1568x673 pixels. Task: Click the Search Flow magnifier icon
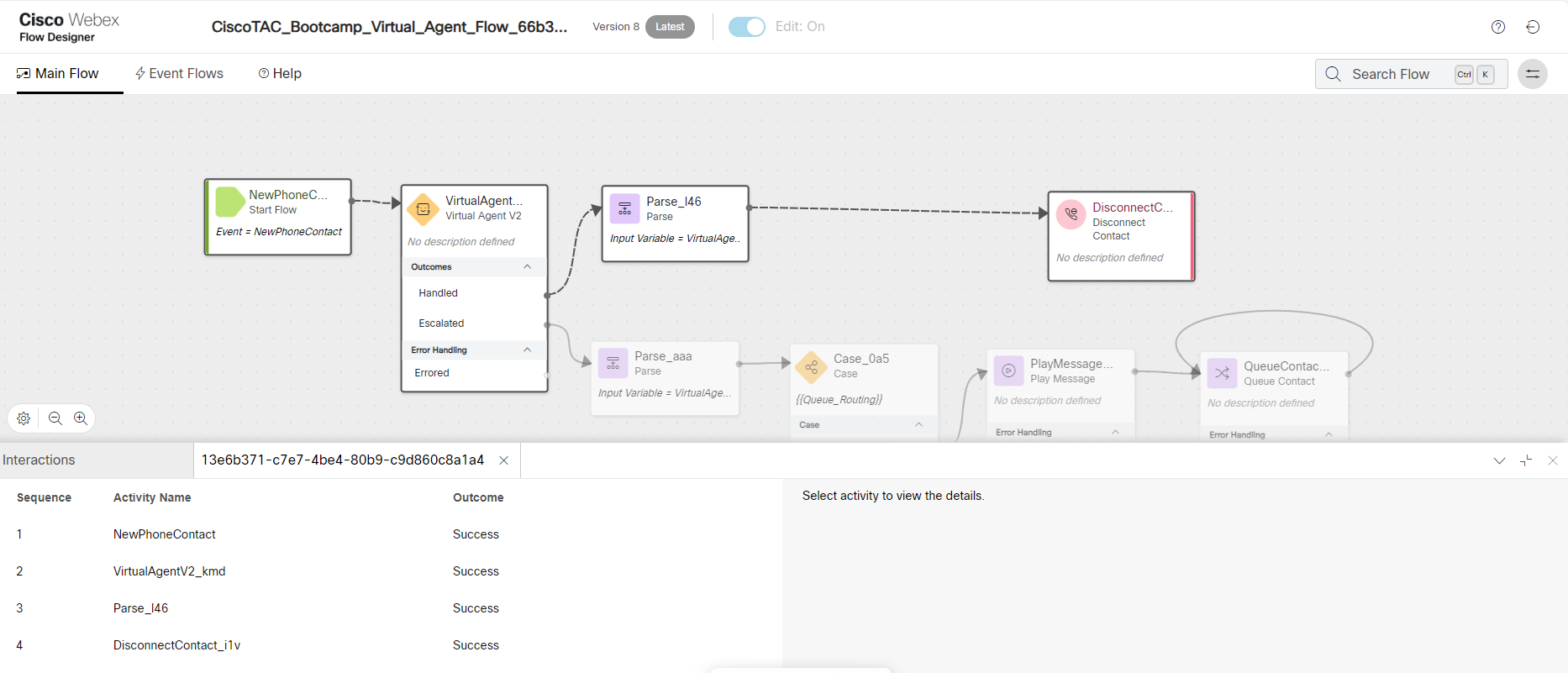click(1333, 74)
